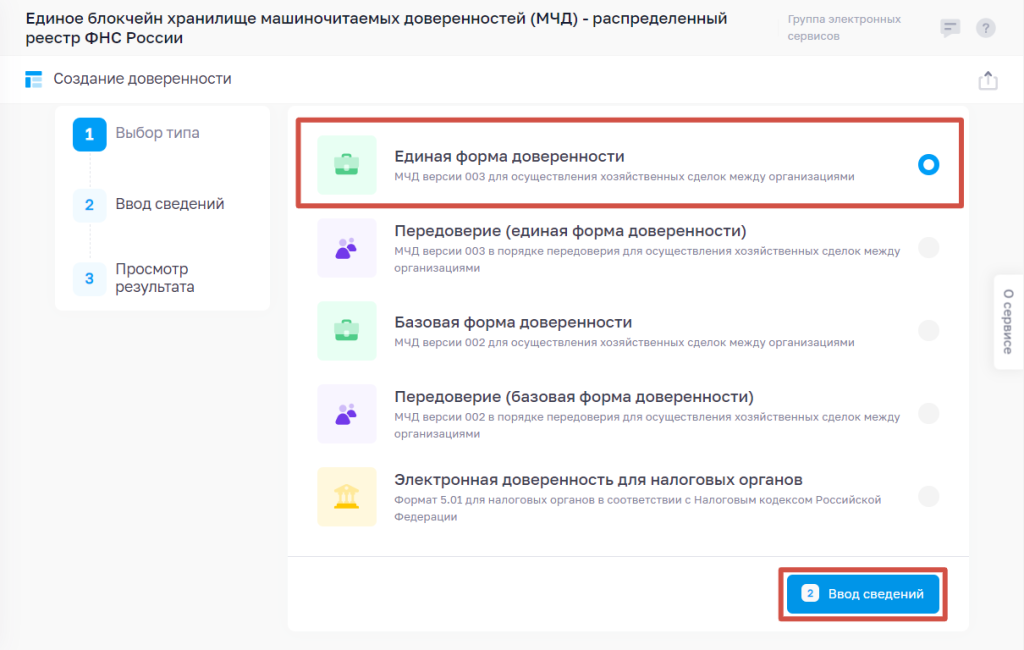Viewport: 1024px width, 650px height.
Task: Click the Формат 5.01 для налоговых органов description
Action: click(637, 508)
